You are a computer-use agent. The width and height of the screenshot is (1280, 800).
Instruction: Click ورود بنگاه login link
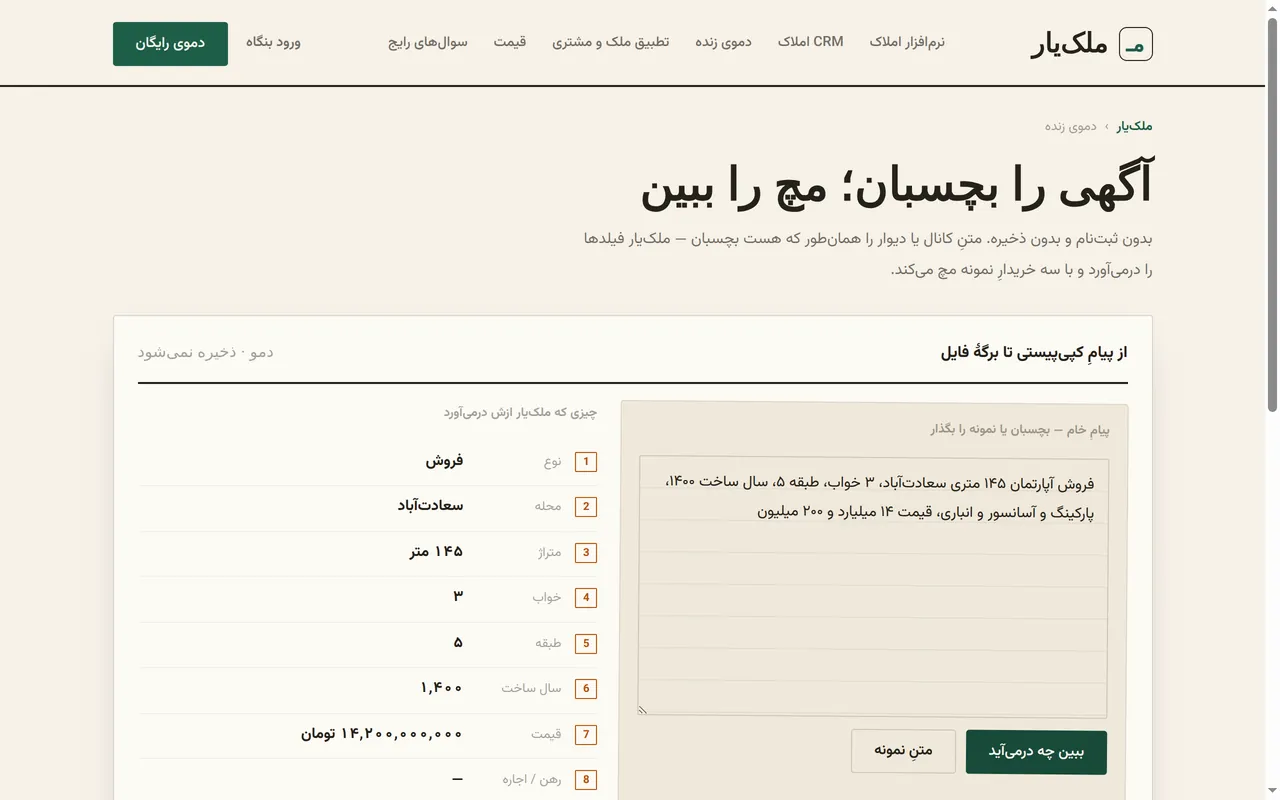point(273,42)
